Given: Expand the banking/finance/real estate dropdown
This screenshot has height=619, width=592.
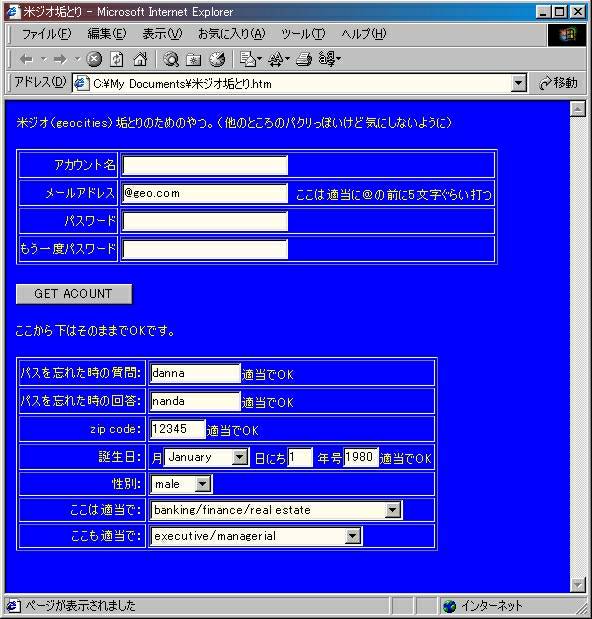Looking at the screenshot, I should (393, 510).
